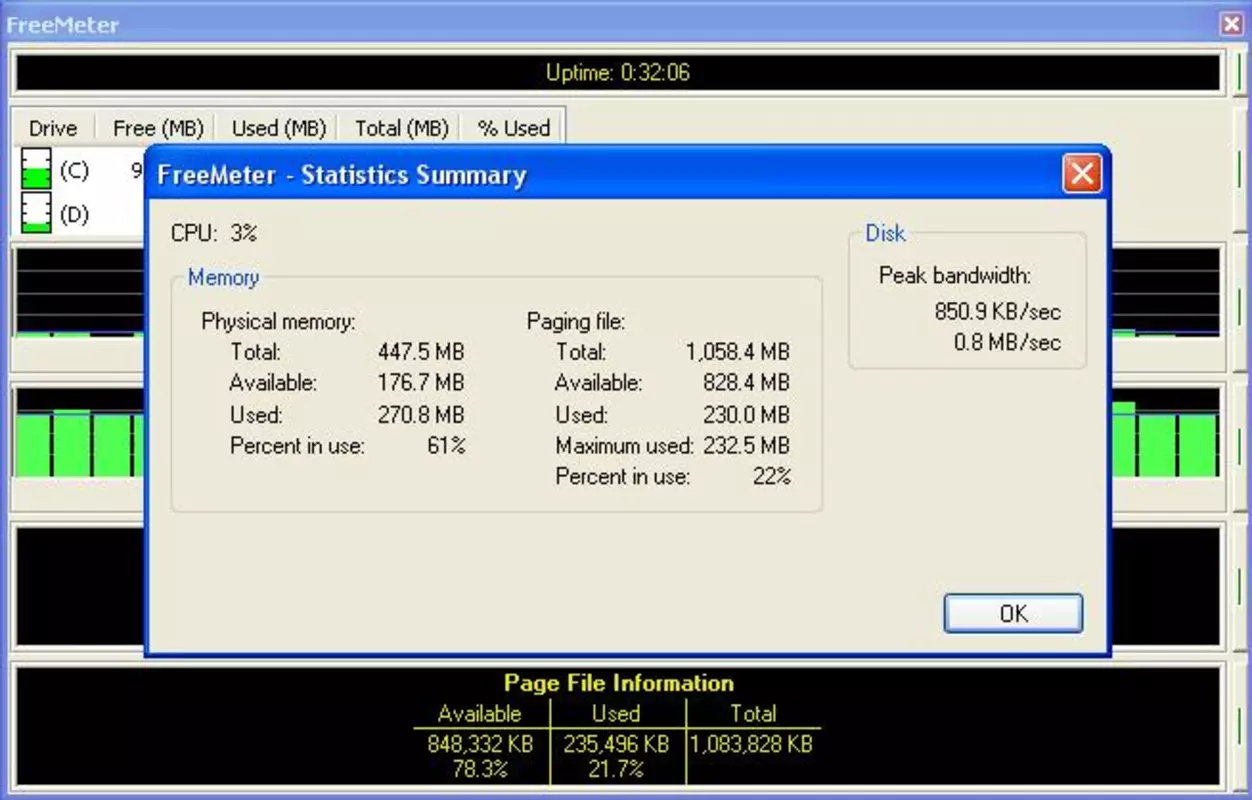The width and height of the screenshot is (1252, 800).
Task: Click the (D) drive label
Action: [74, 215]
